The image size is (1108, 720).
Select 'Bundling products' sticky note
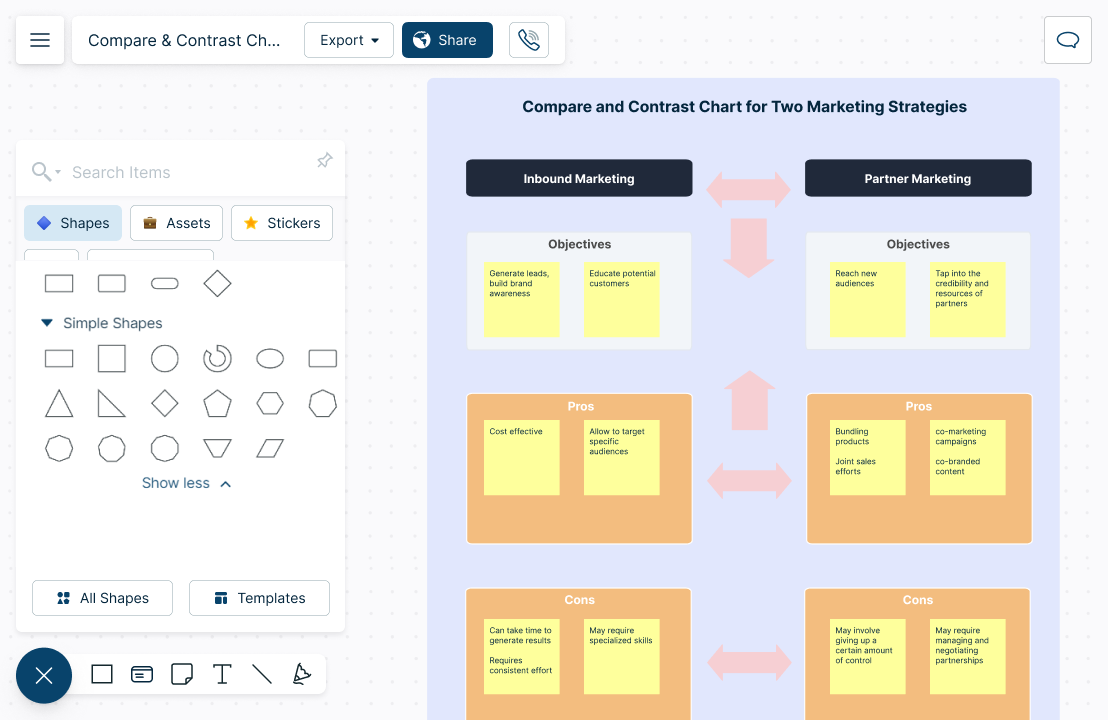[x=867, y=458]
